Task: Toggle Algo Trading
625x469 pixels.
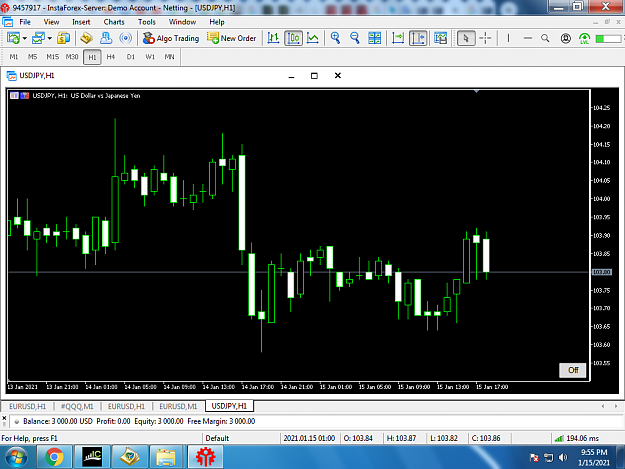Action: pos(171,38)
